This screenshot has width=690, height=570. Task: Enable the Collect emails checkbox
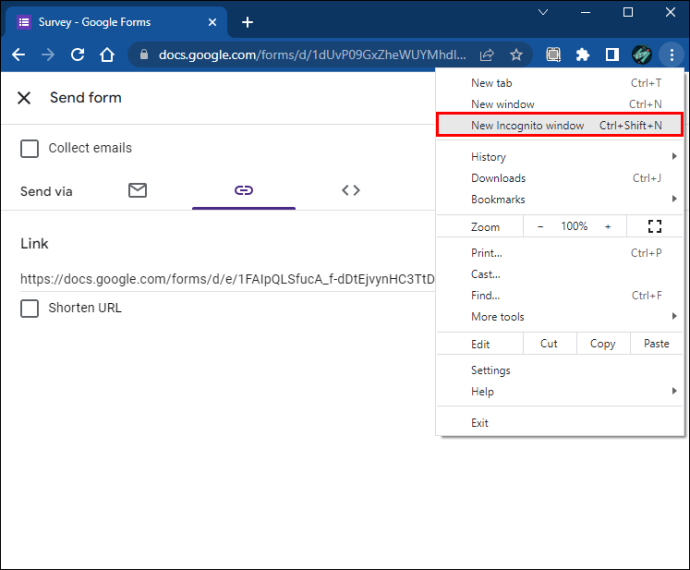click(29, 148)
